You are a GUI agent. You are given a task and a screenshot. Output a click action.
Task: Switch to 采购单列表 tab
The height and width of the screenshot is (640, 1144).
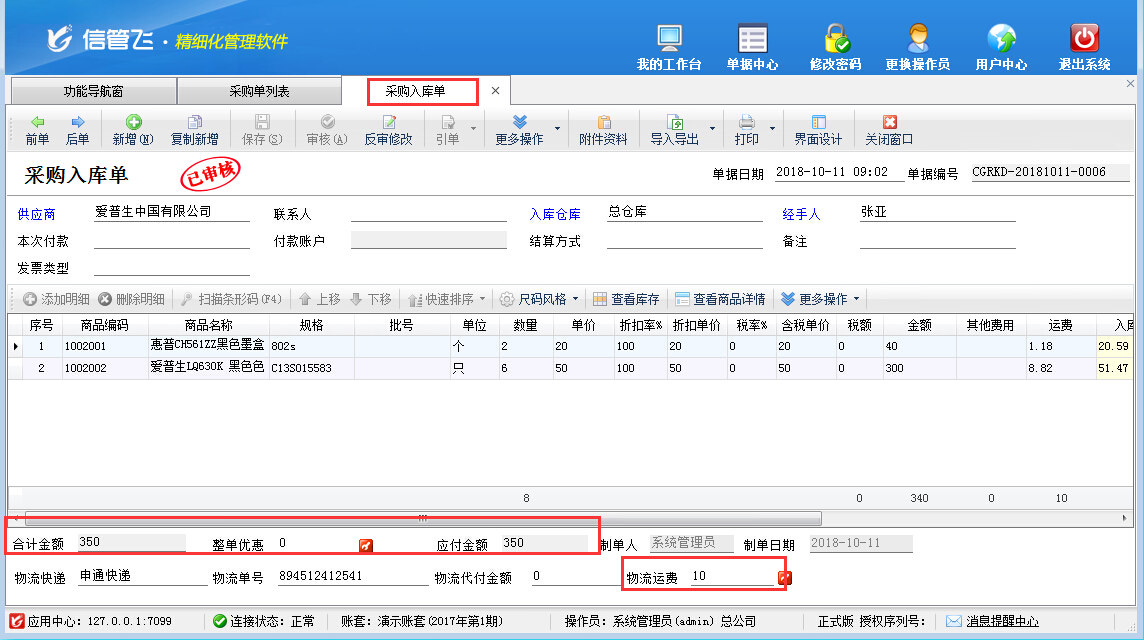coord(259,91)
